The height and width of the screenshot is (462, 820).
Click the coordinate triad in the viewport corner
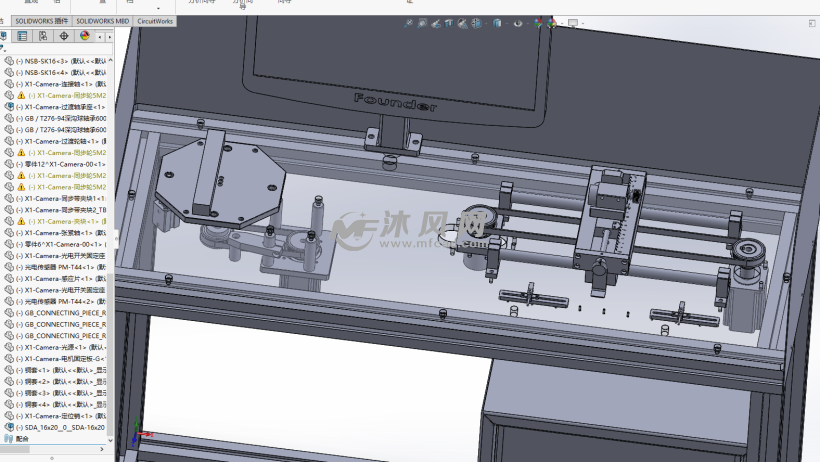point(140,432)
